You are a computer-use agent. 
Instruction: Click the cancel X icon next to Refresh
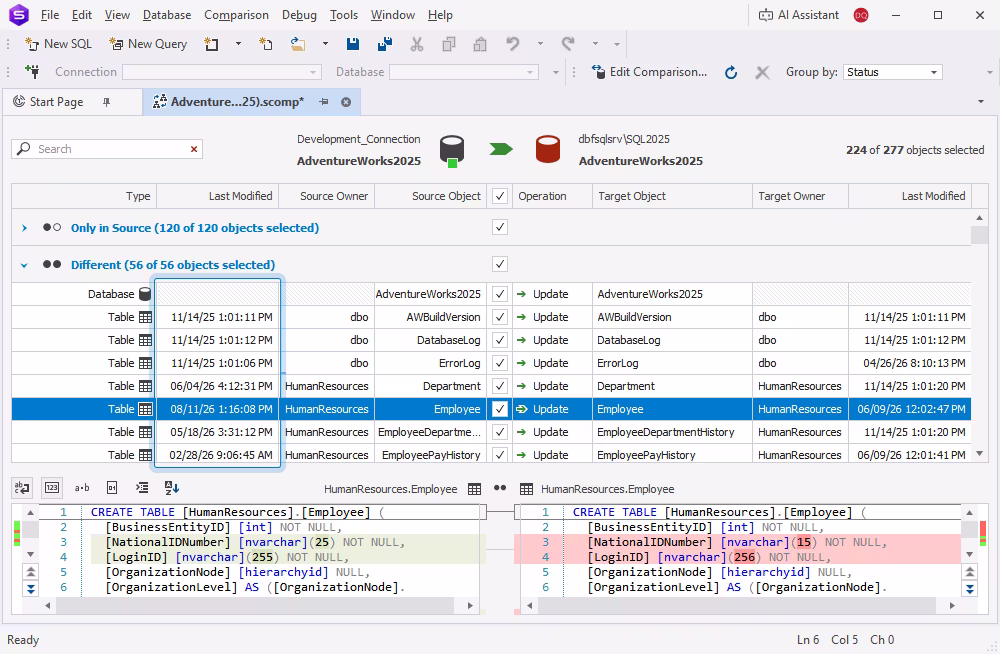tap(762, 72)
